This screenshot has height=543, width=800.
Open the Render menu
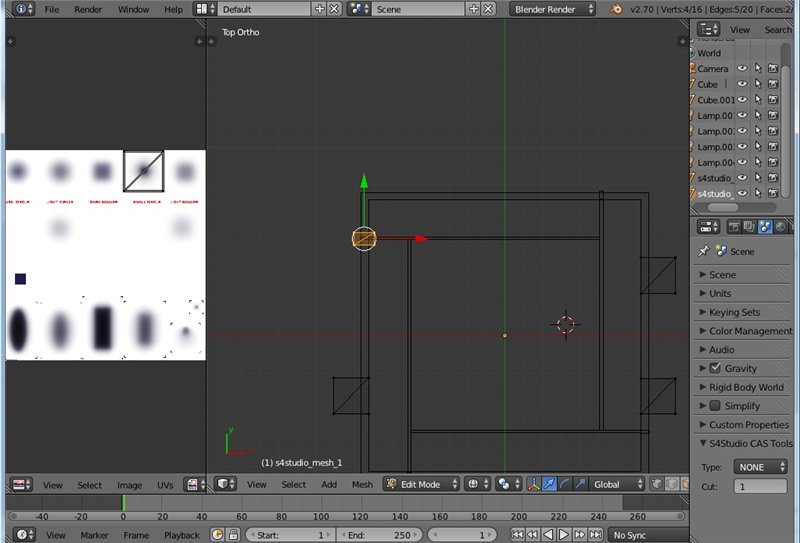88,9
